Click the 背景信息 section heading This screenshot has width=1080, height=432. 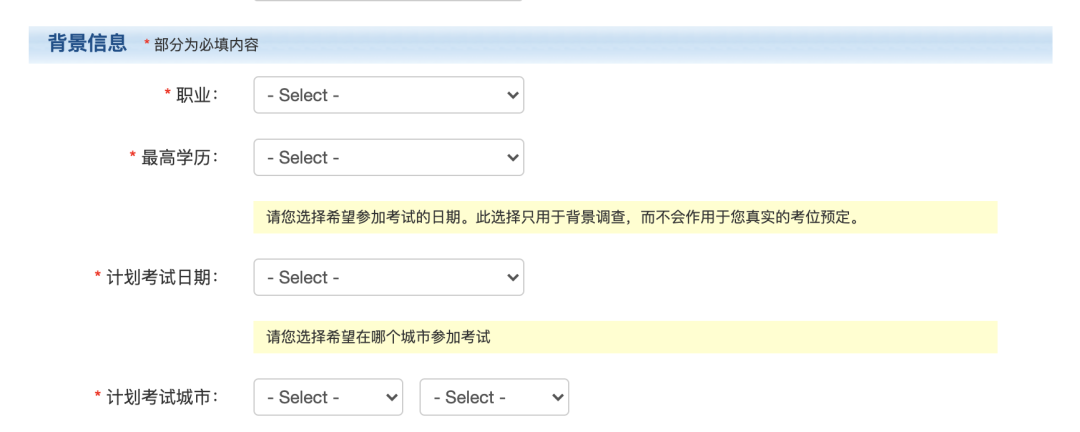87,43
